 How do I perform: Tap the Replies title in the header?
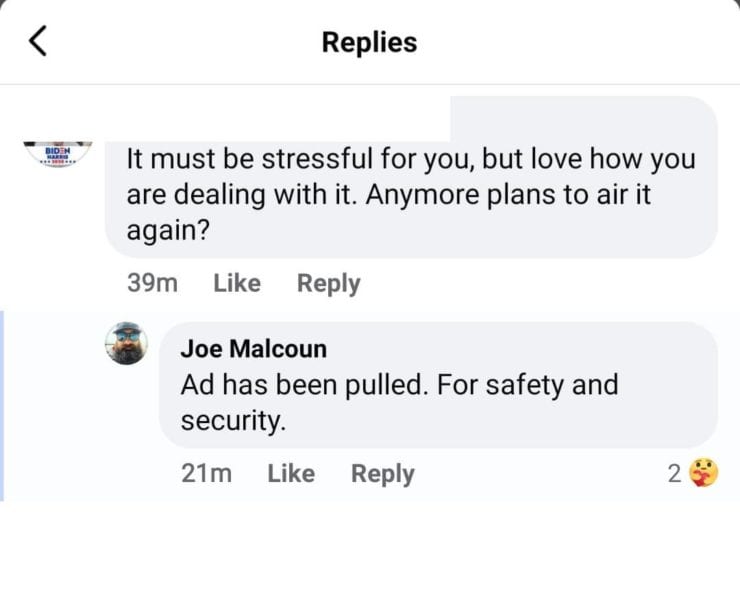[x=369, y=42]
